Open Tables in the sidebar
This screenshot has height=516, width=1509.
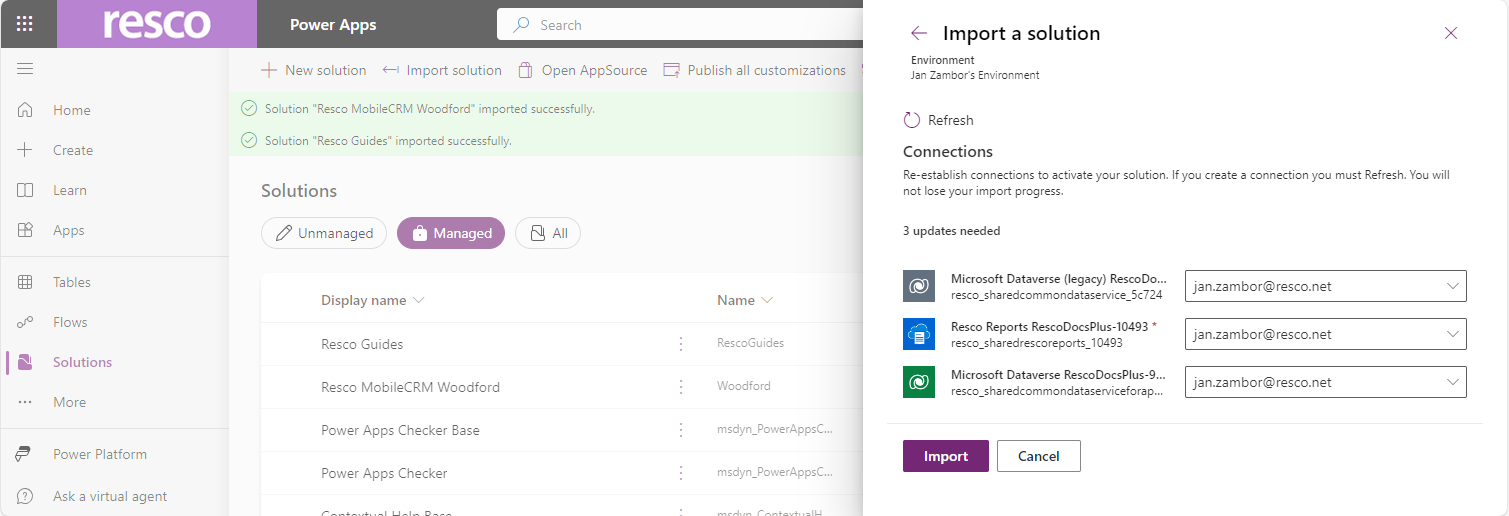tap(72, 282)
